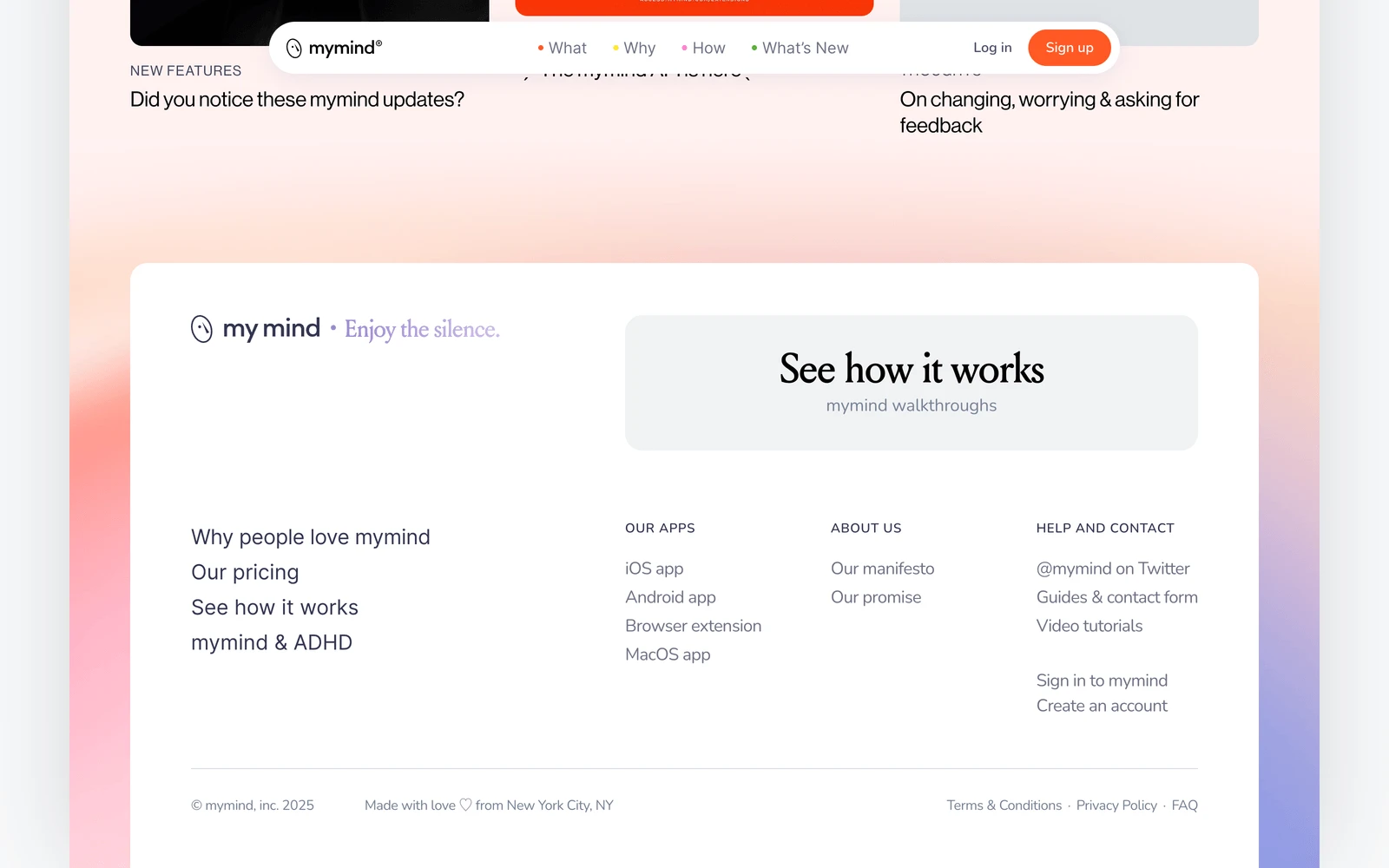Open the 'See how it works' footer list link
The width and height of the screenshot is (1389, 868).
(274, 608)
